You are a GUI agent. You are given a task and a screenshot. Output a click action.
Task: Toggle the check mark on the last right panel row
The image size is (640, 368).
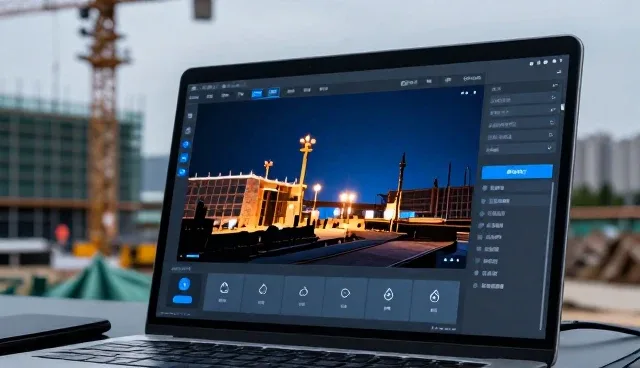[550, 148]
